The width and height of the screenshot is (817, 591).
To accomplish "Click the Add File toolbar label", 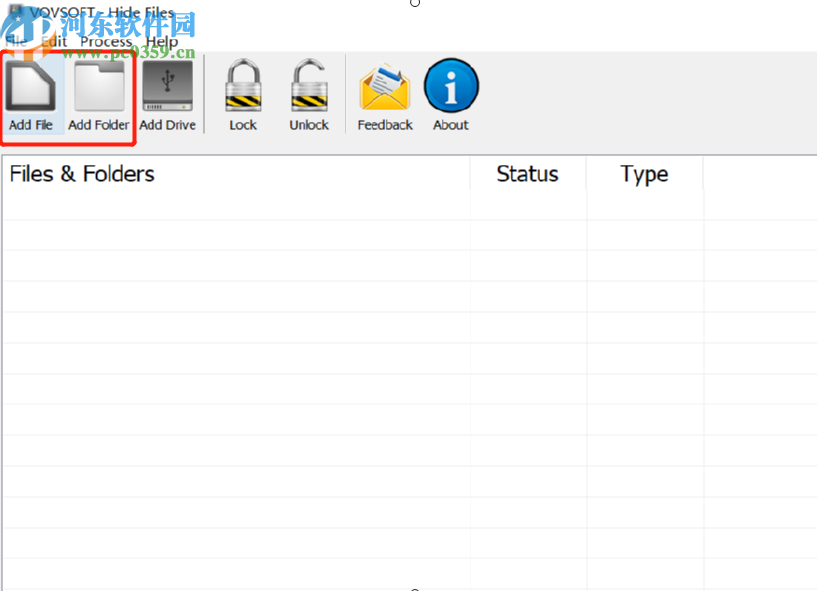I will (31, 124).
